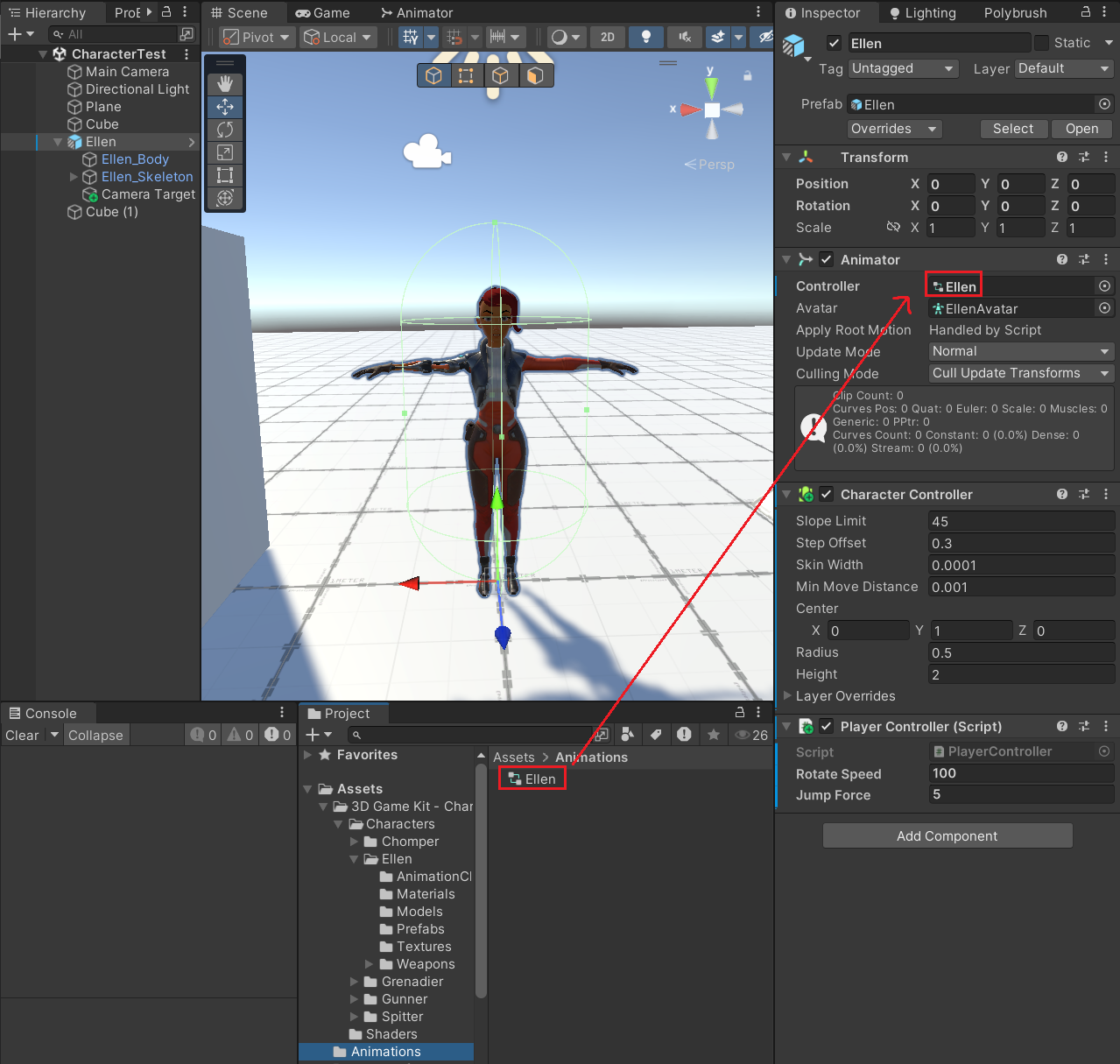Screen dimensions: 1120x1064
Task: Toggle scene lighting bulb icon
Action: click(x=646, y=37)
